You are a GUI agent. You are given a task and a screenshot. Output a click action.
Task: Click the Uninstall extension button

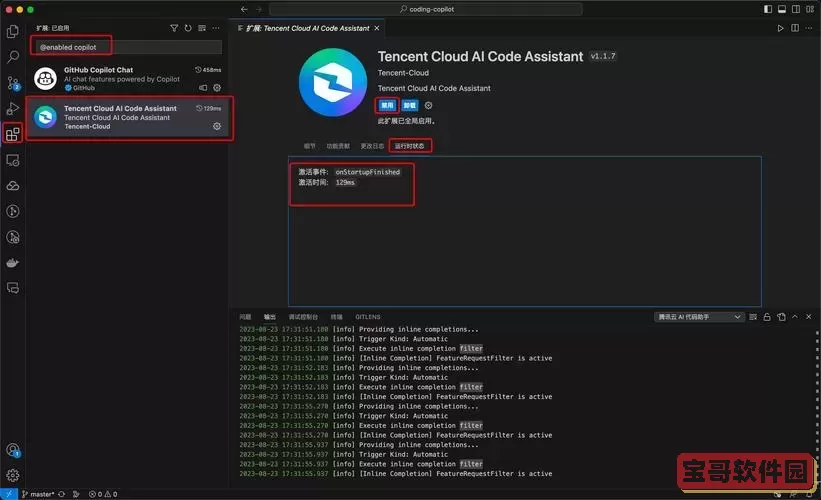coord(410,105)
